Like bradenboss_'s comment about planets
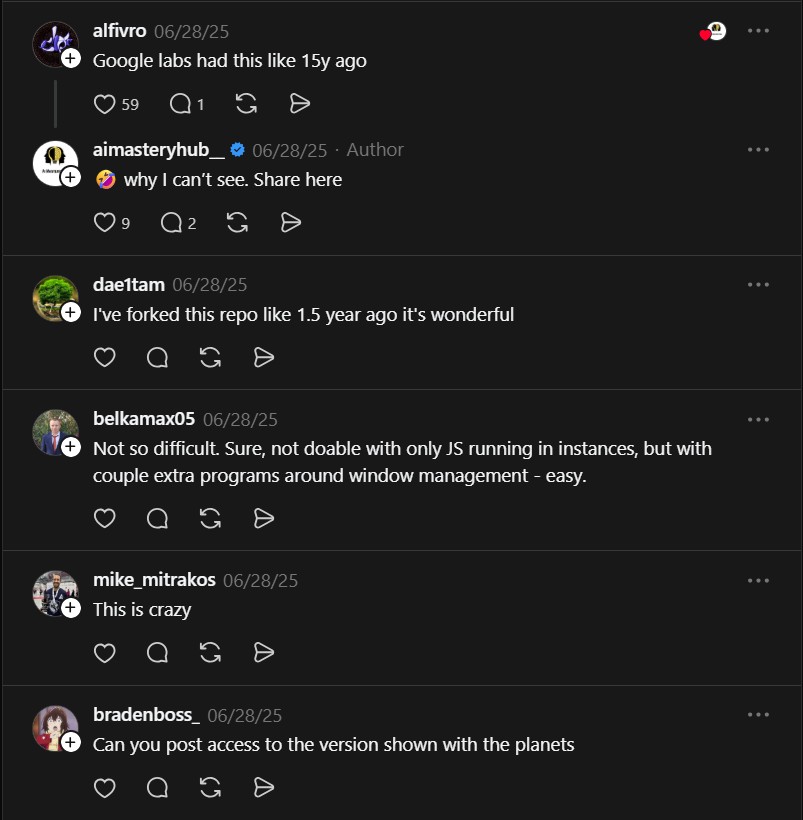This screenshot has height=820, width=803. point(104,787)
